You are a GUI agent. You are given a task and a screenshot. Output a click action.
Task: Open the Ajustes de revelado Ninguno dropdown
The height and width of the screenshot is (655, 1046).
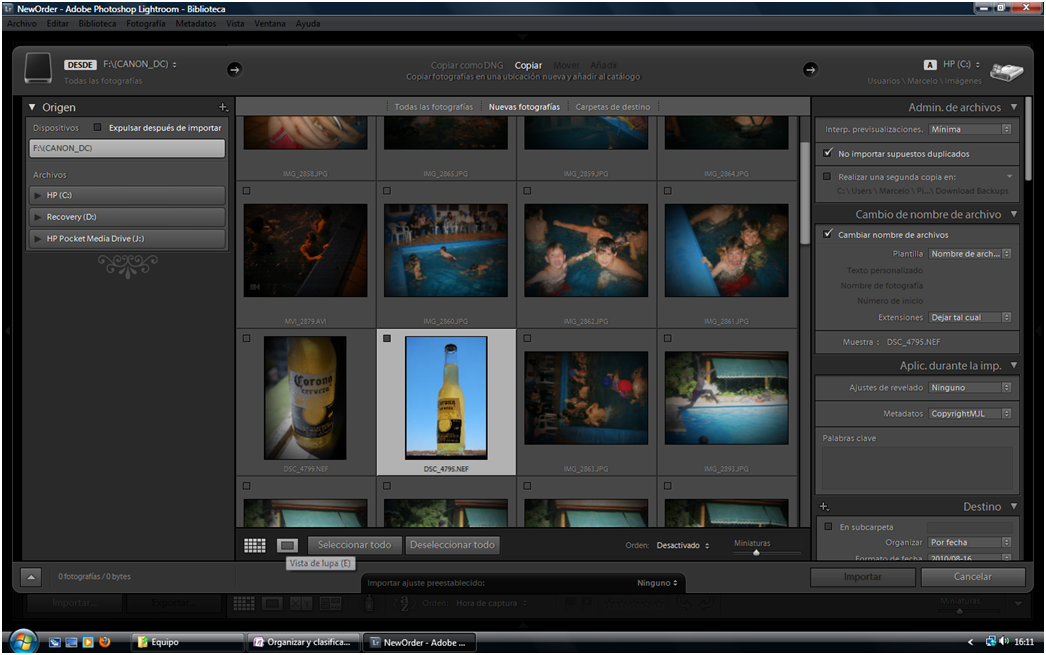pos(970,388)
